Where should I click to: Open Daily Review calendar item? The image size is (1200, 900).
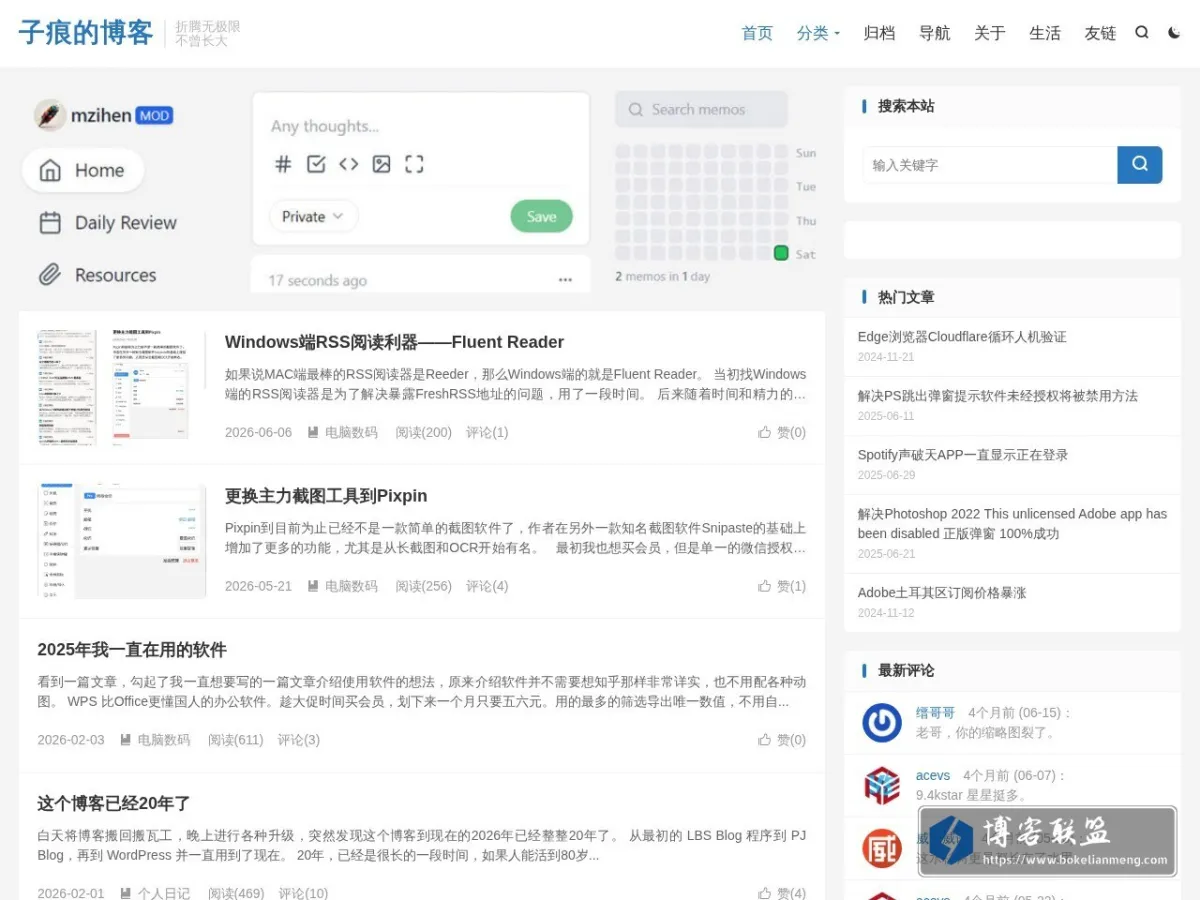(x=107, y=223)
